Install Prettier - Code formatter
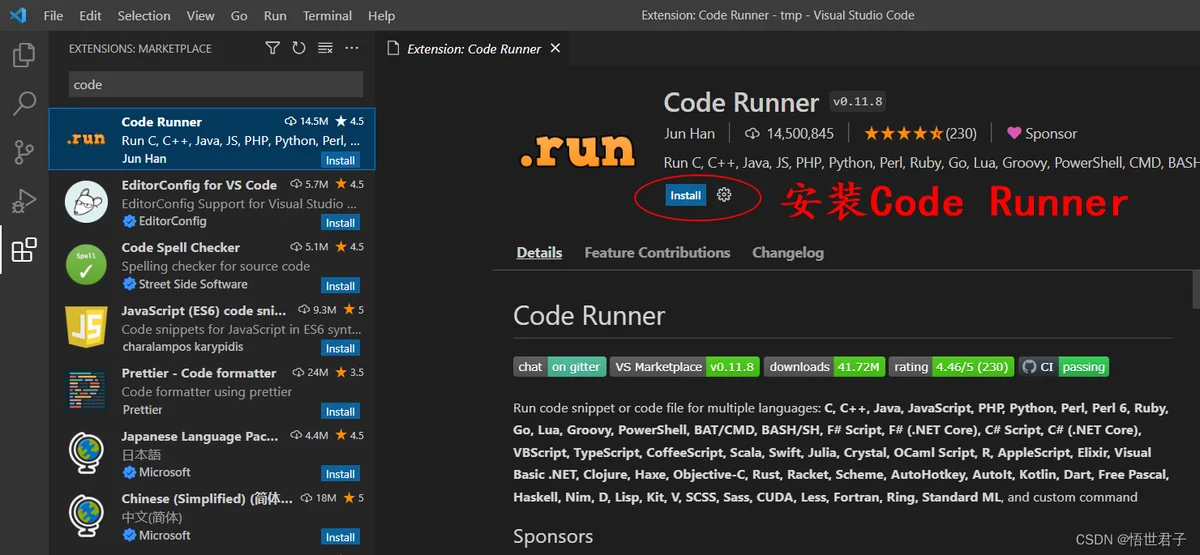Image resolution: width=1200 pixels, height=555 pixels. (x=340, y=411)
